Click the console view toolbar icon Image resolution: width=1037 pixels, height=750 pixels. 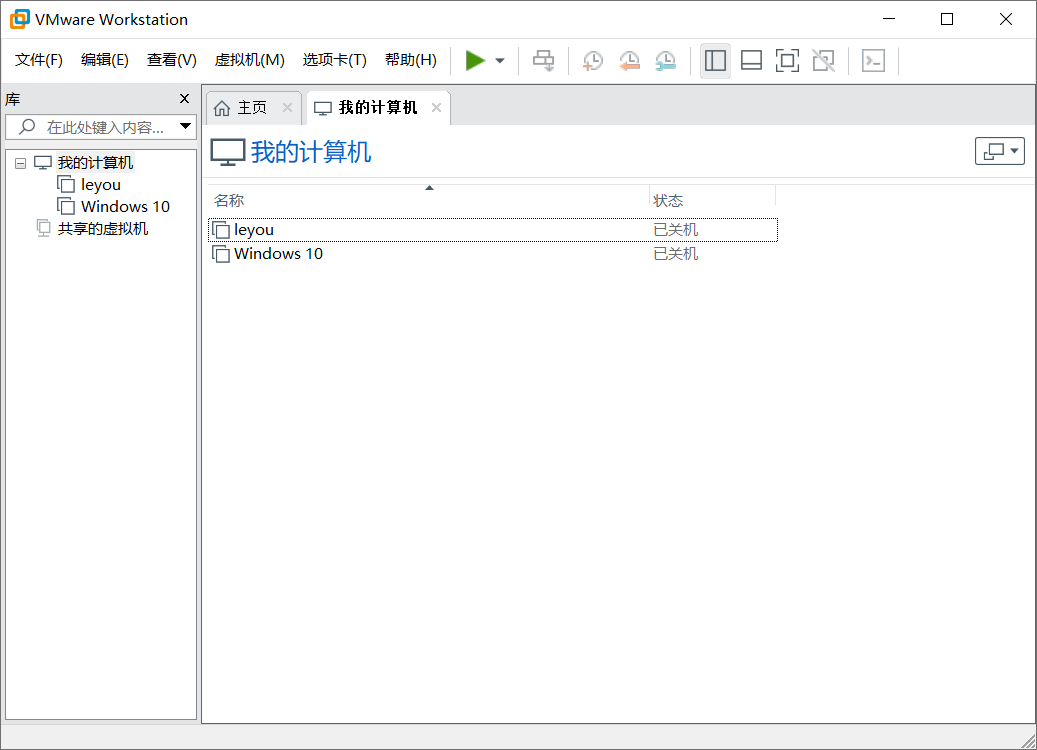(x=874, y=61)
